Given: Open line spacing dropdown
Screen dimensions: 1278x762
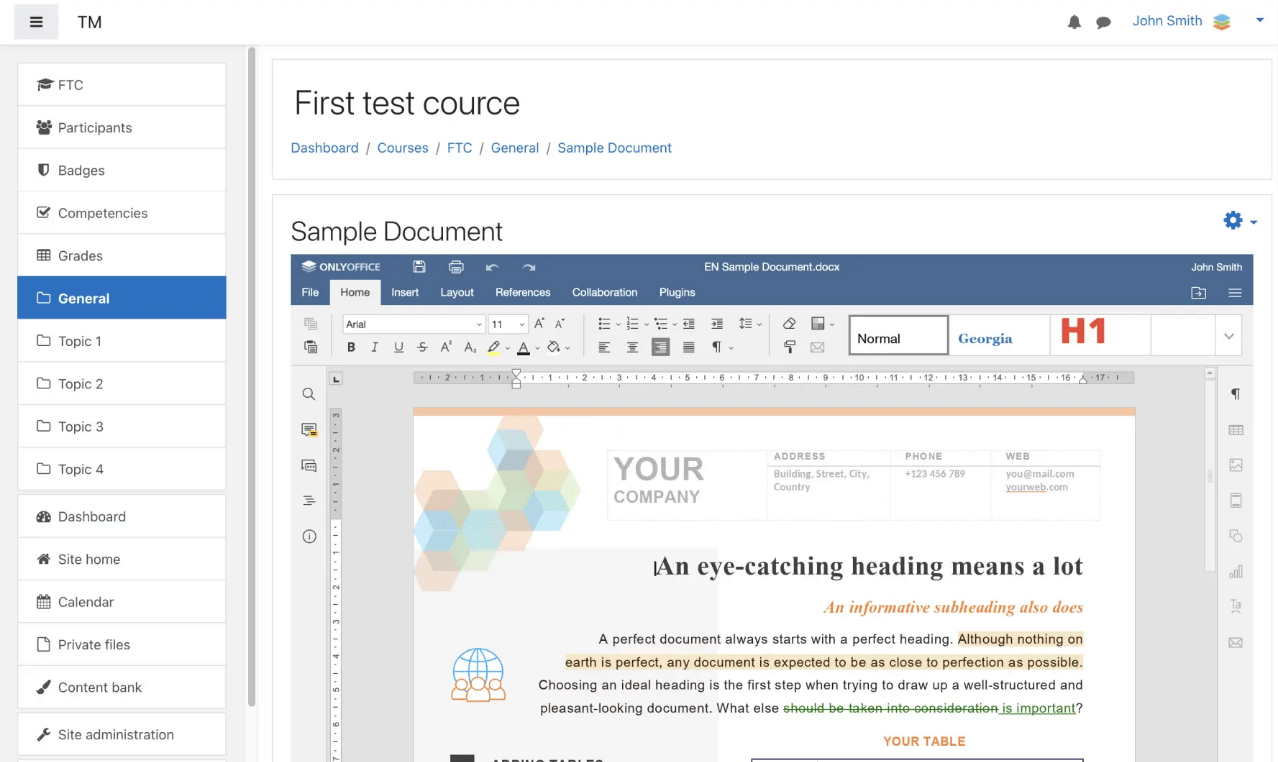Looking at the screenshot, I should 759,324.
